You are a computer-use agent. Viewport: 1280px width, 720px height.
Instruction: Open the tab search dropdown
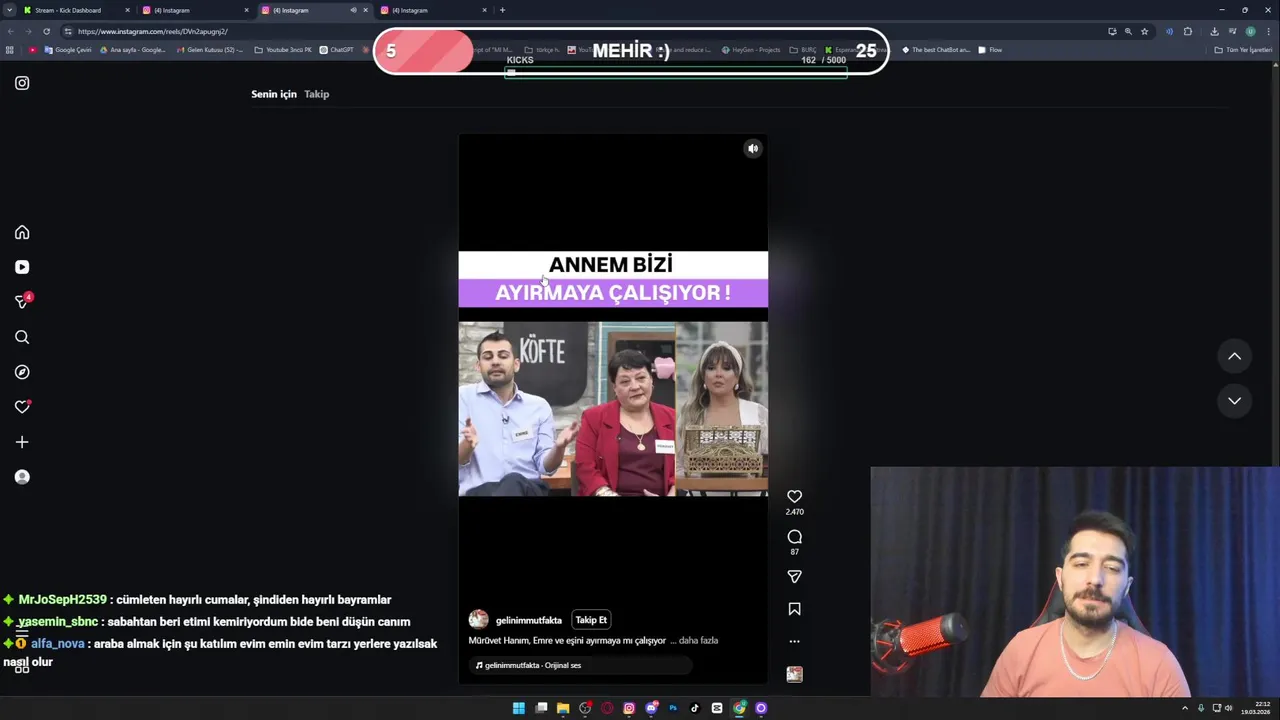(9, 10)
